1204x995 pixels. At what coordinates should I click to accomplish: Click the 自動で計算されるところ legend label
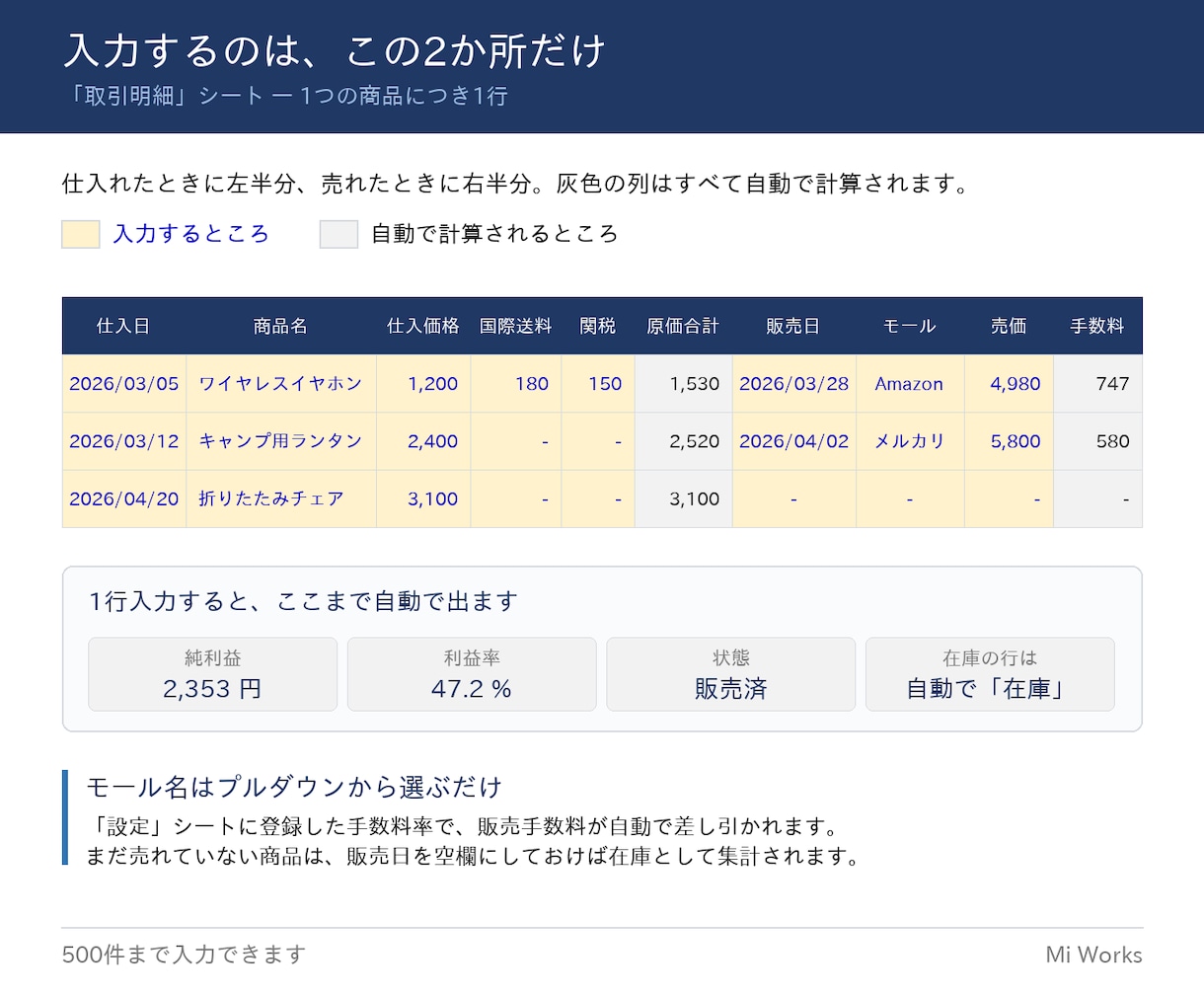click(x=494, y=234)
